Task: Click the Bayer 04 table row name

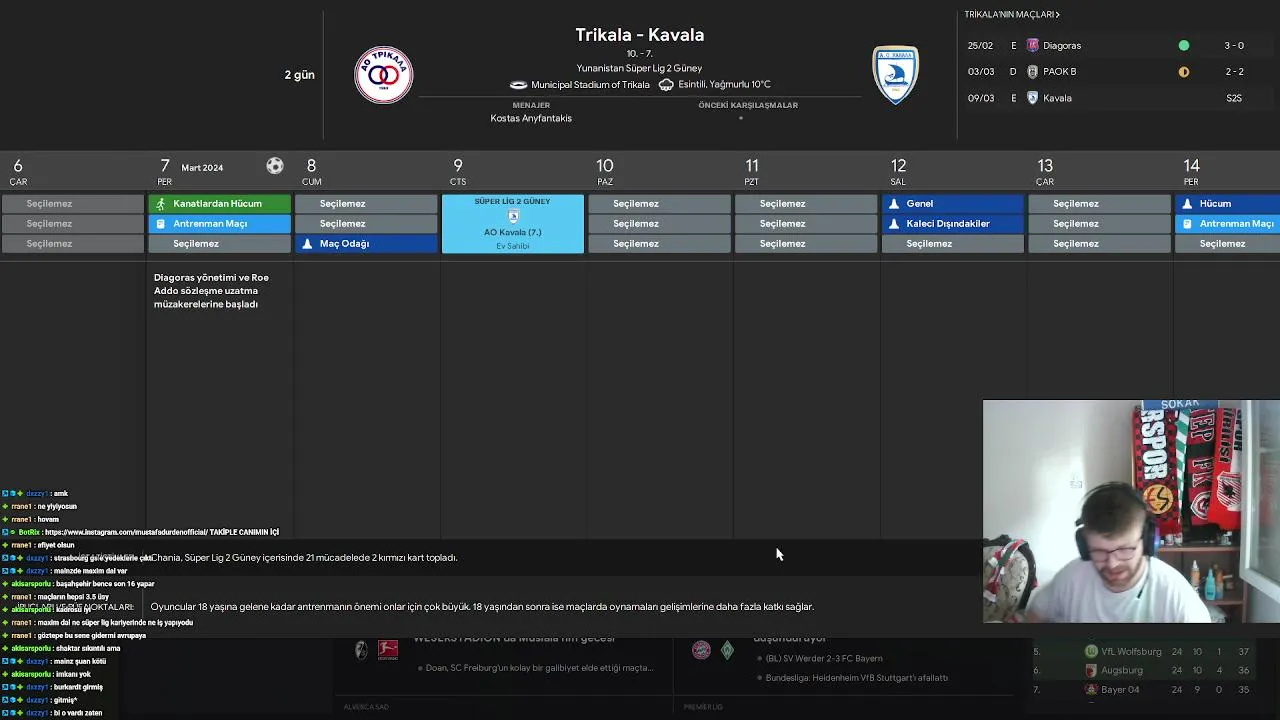Action: pyautogui.click(x=1120, y=689)
